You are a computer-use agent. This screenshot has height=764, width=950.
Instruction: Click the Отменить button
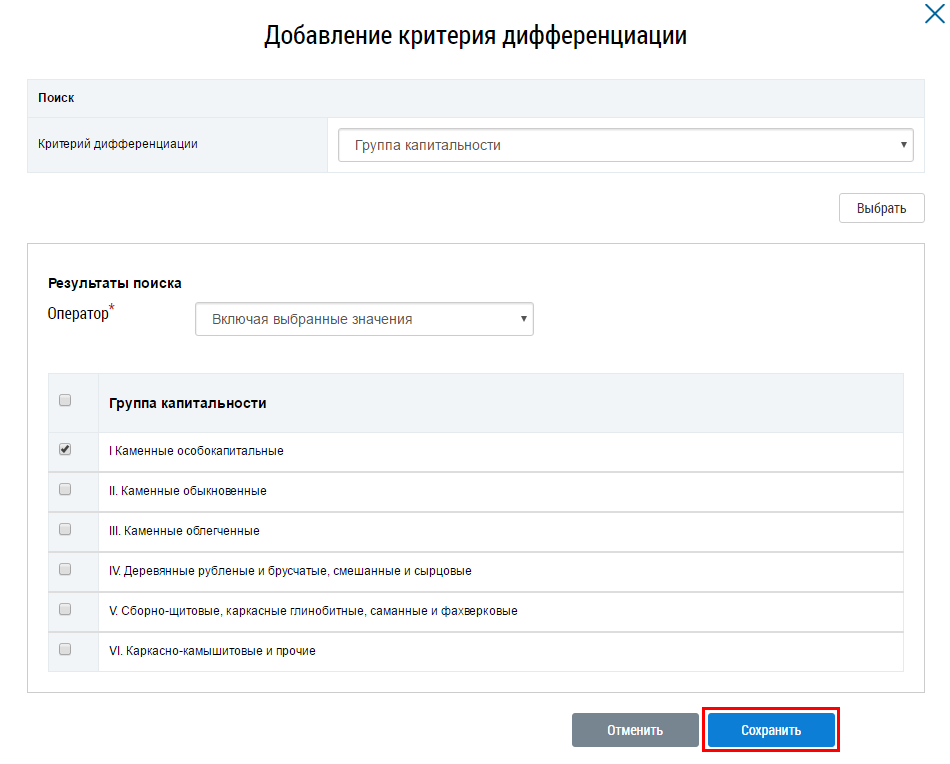[x=635, y=730]
